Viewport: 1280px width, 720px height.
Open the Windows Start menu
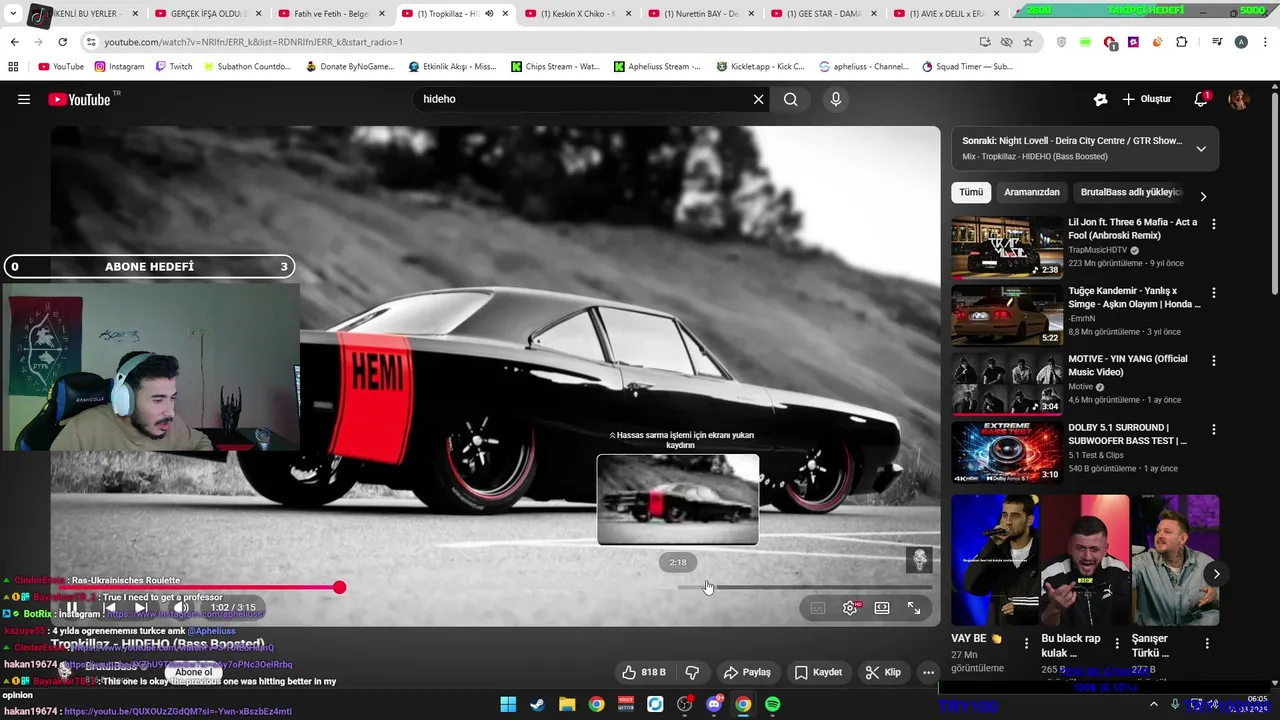[x=508, y=705]
